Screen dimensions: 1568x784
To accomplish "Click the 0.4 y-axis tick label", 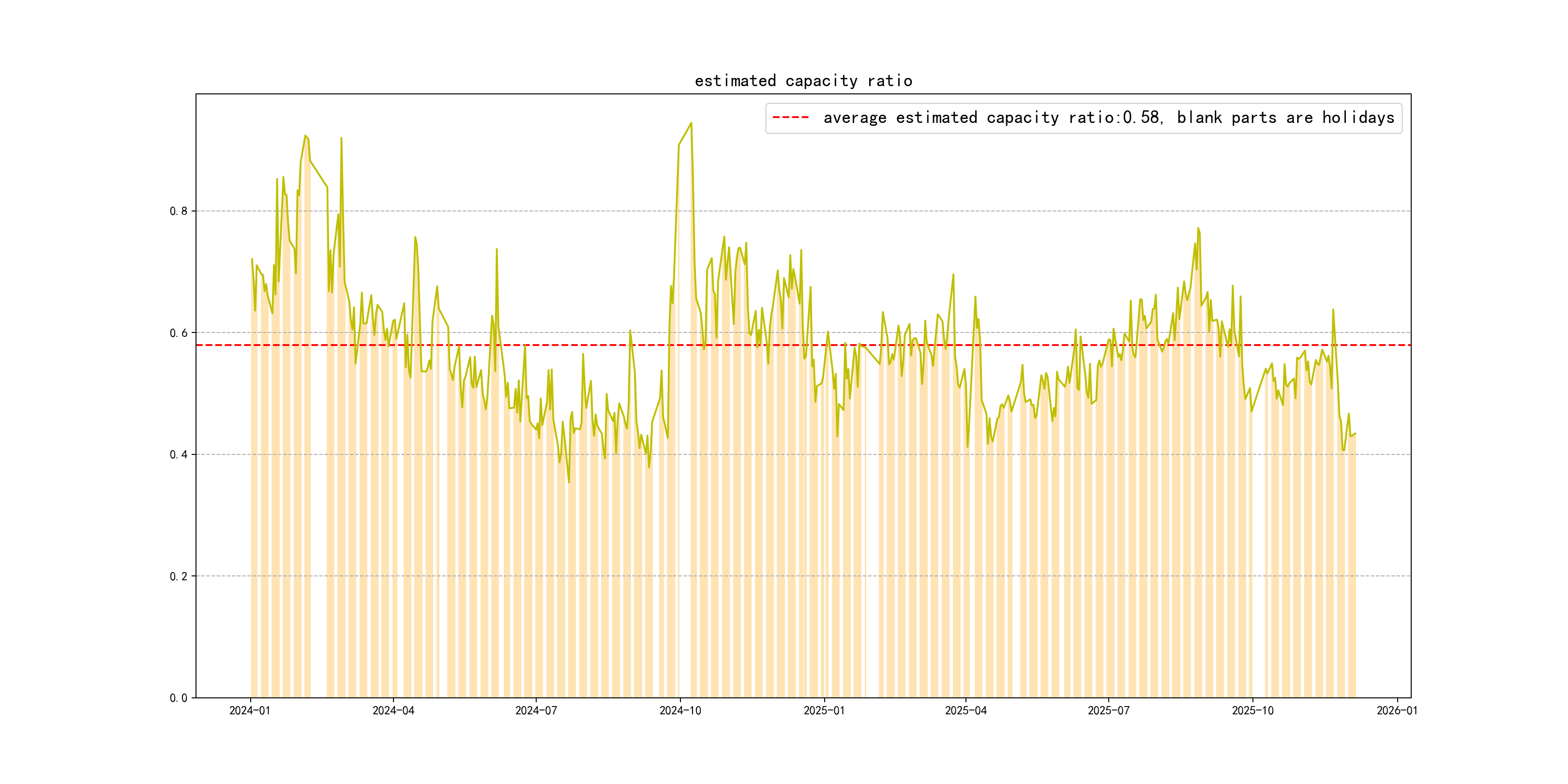I will (179, 455).
